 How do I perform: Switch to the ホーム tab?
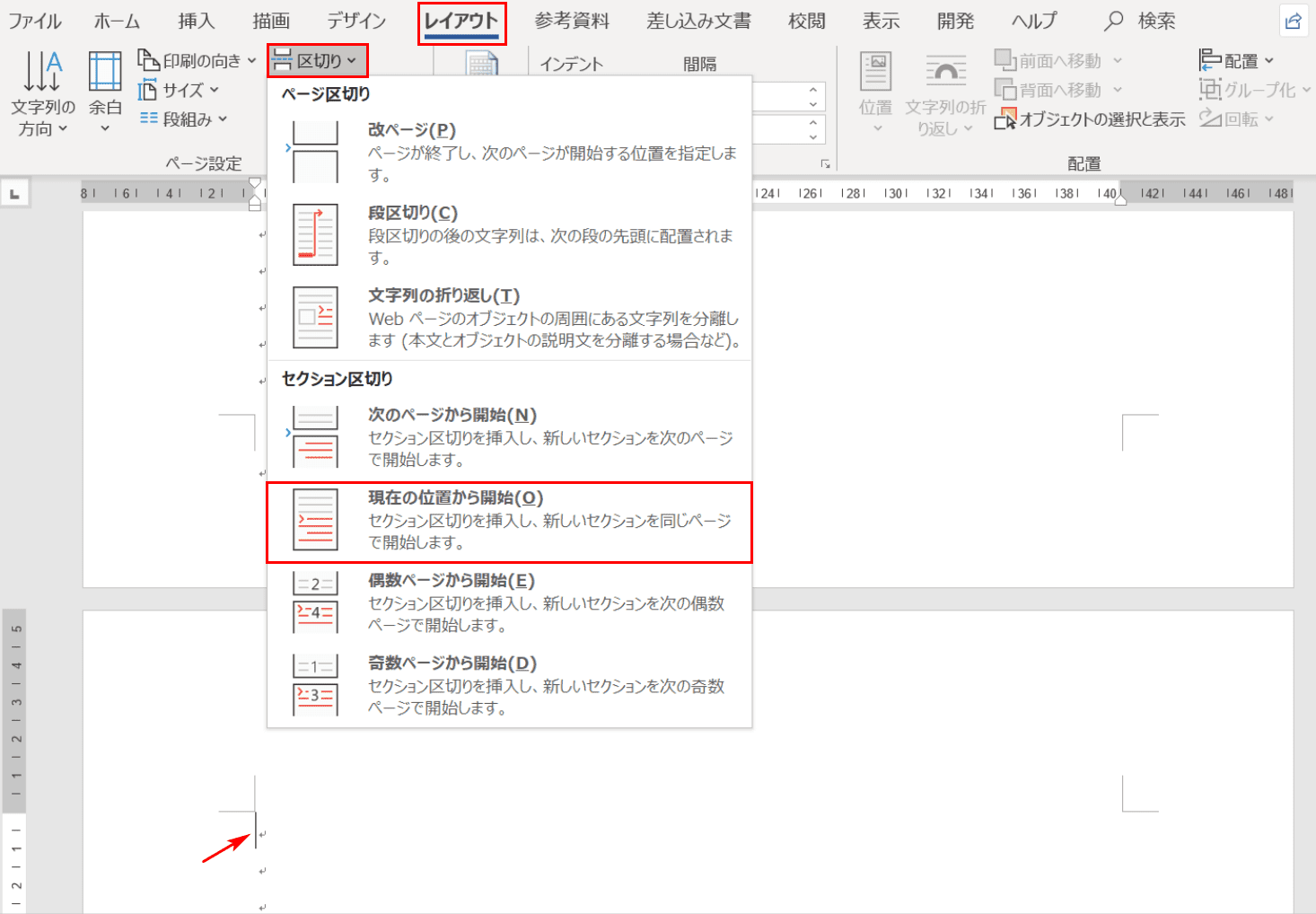click(118, 21)
